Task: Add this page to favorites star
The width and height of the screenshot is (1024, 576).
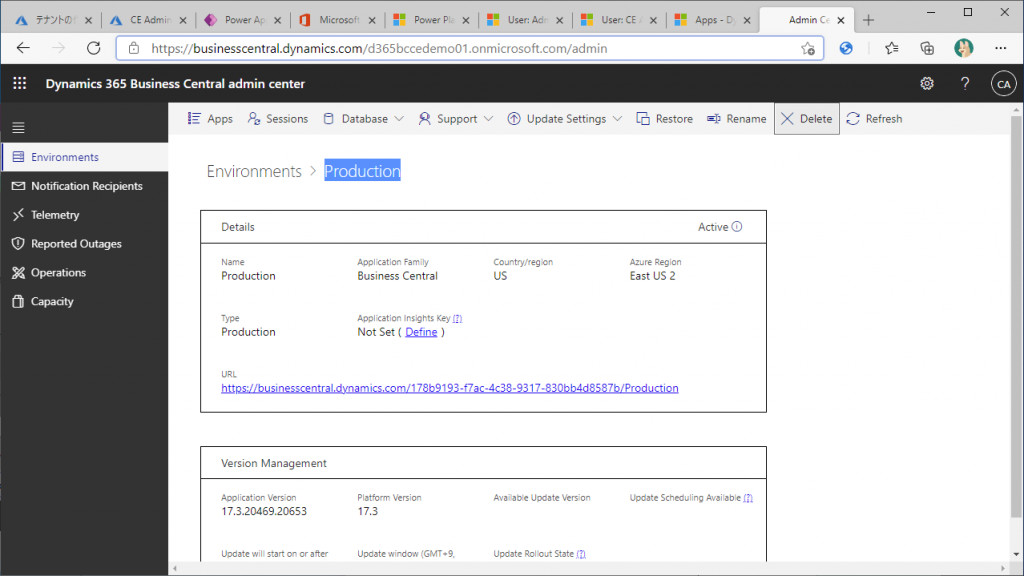Action: pos(808,48)
